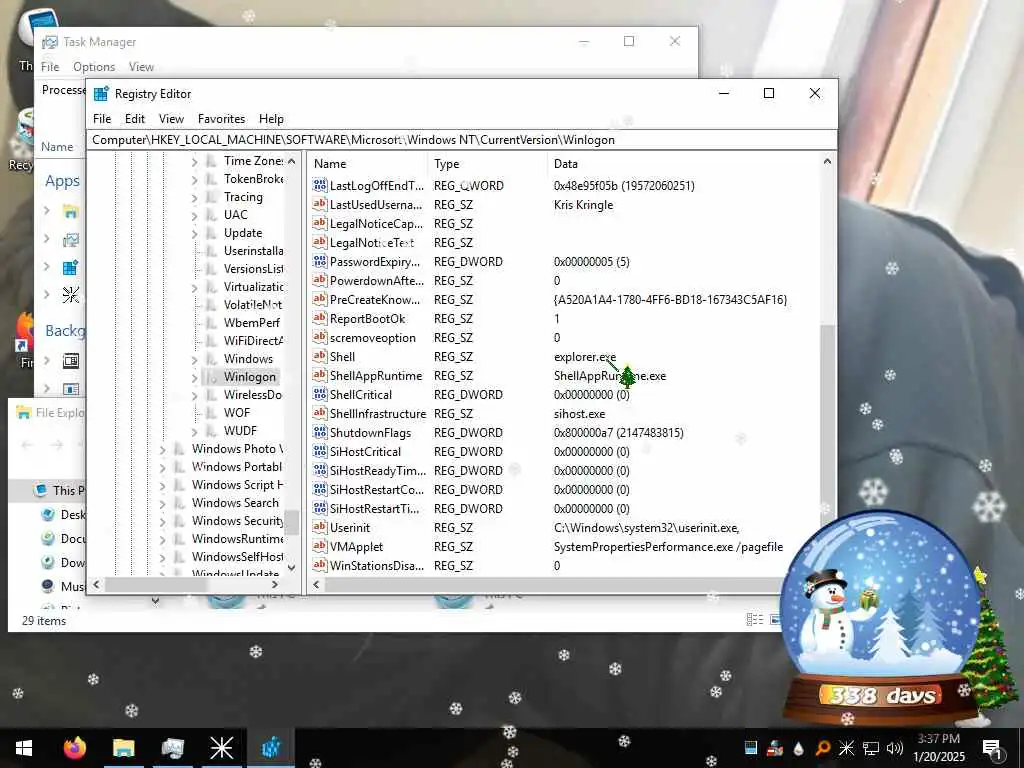Image resolution: width=1024 pixels, height=768 pixels.
Task: Click the Shell value string icon
Action: pyautogui.click(x=319, y=357)
